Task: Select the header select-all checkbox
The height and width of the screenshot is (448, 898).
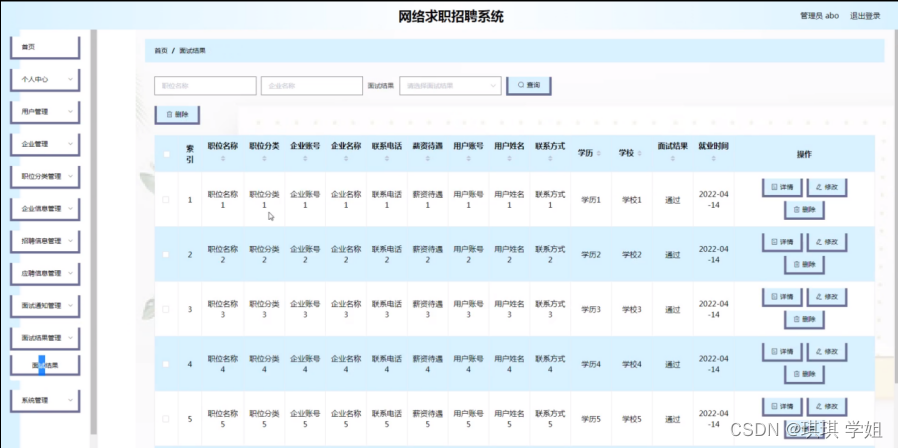Action: [x=166, y=154]
